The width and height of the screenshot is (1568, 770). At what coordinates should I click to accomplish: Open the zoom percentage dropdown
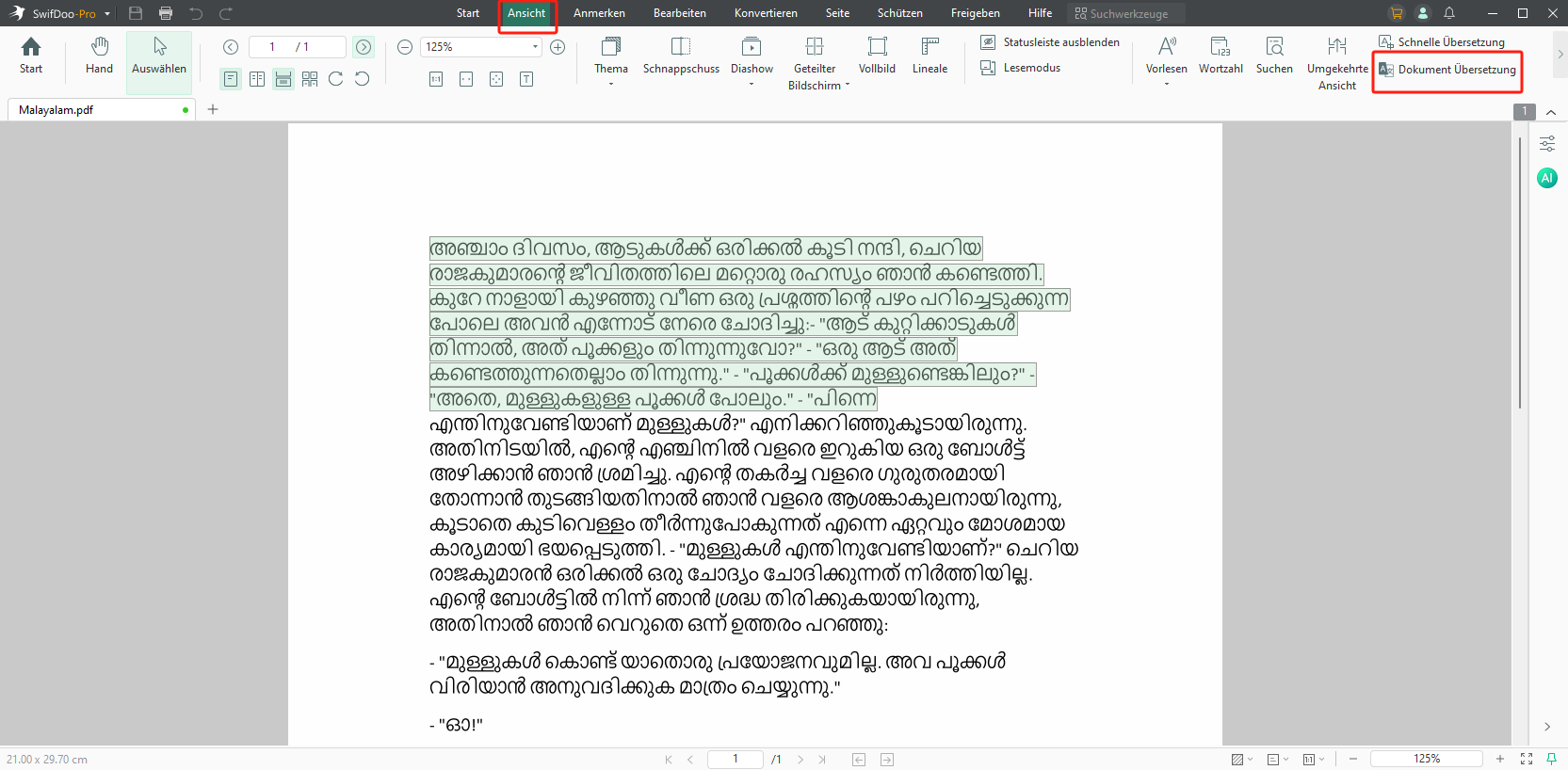(x=536, y=47)
